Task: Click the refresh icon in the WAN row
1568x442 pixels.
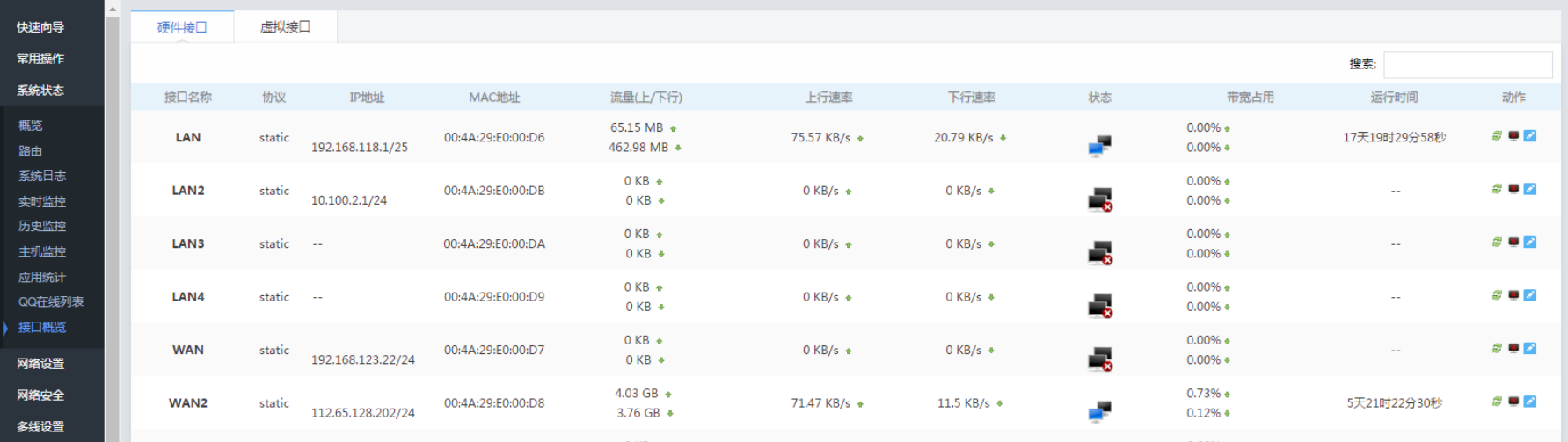Action: 1497,349
